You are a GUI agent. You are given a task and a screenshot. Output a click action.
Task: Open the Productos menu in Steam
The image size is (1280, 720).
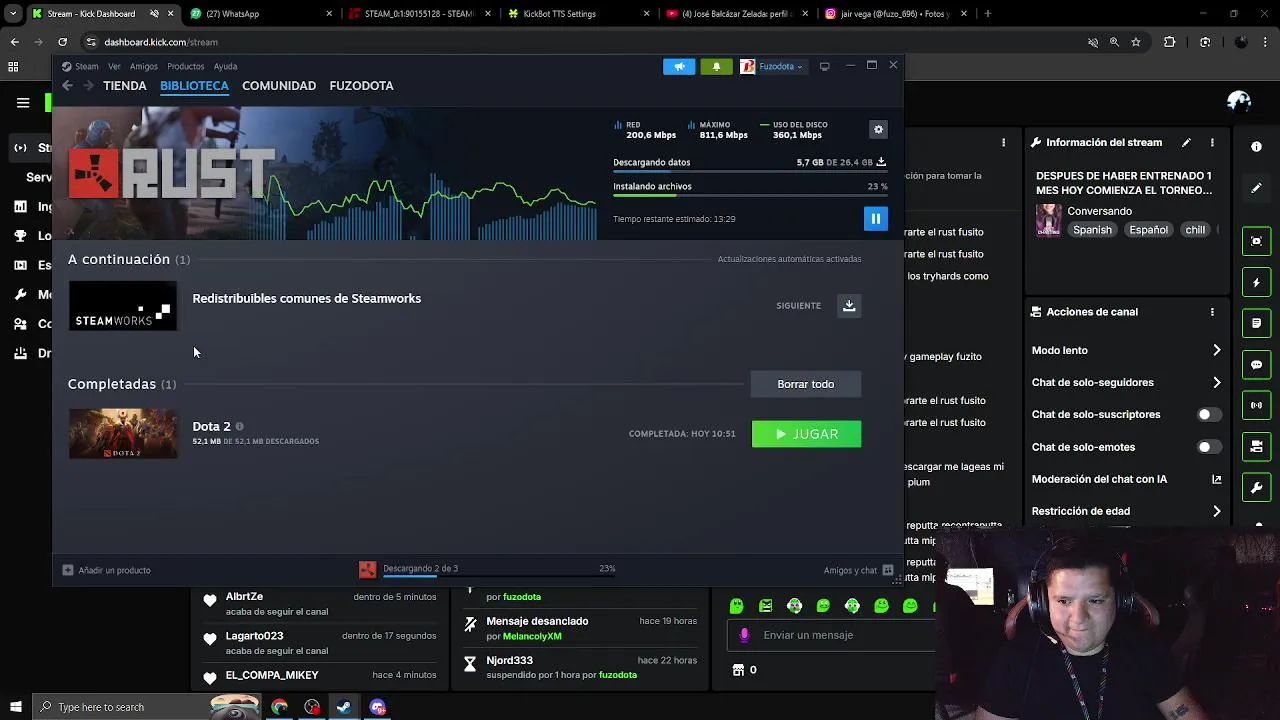pos(185,66)
